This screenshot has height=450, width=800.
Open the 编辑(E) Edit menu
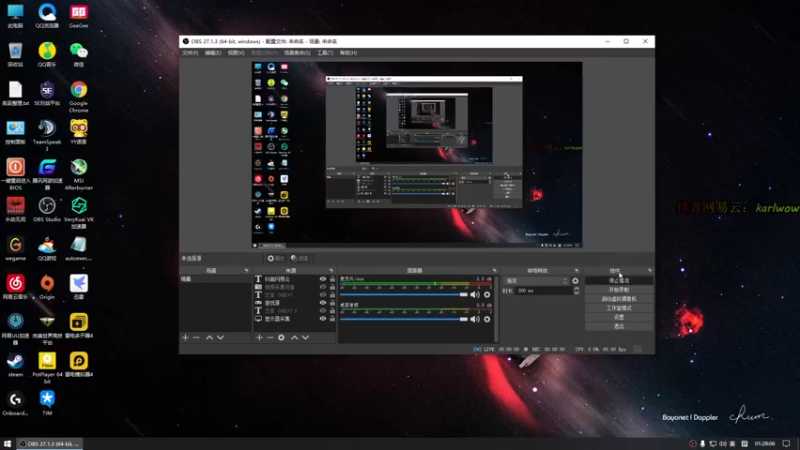[x=213, y=53]
